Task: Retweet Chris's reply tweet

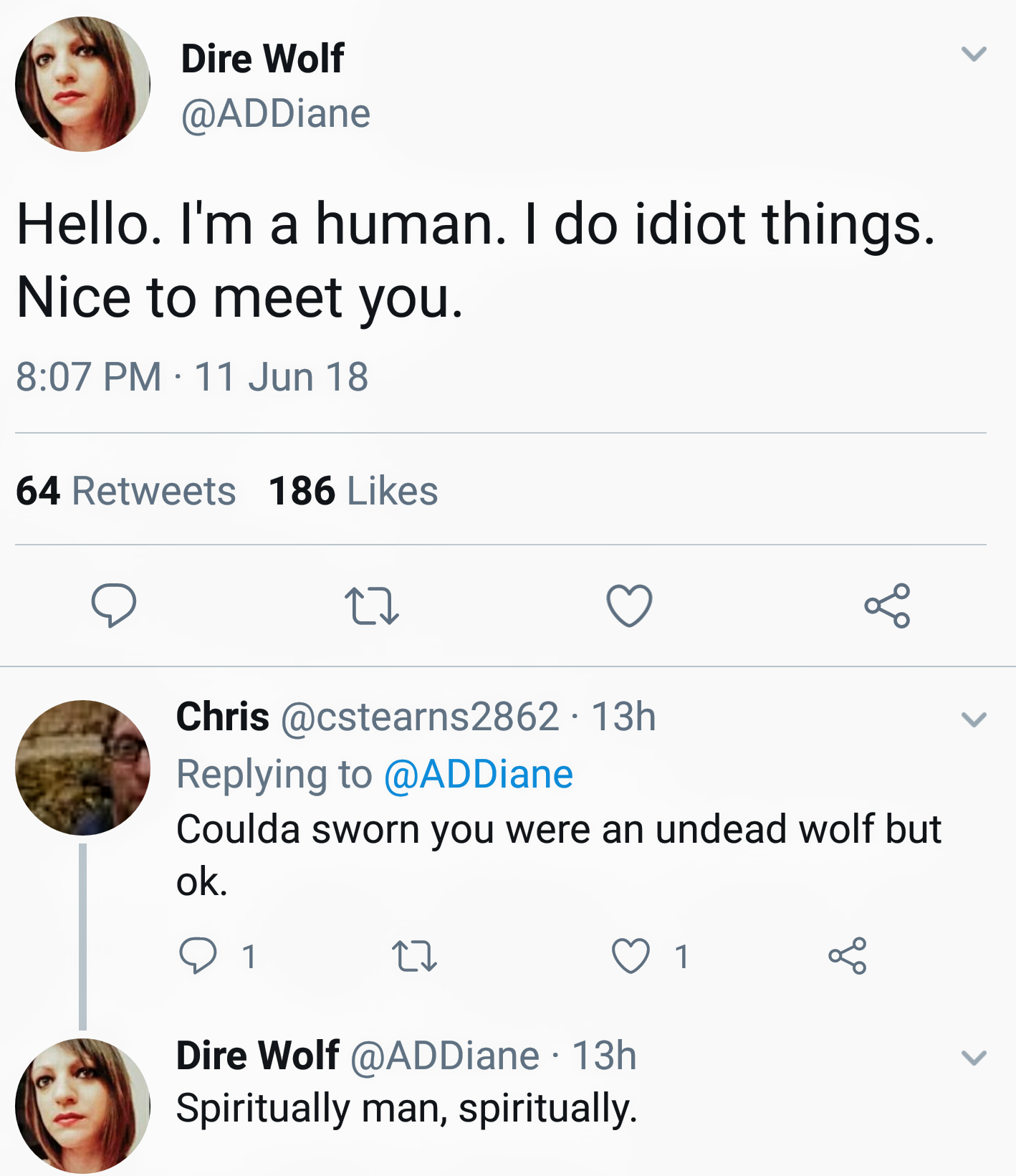Action: 415,956
